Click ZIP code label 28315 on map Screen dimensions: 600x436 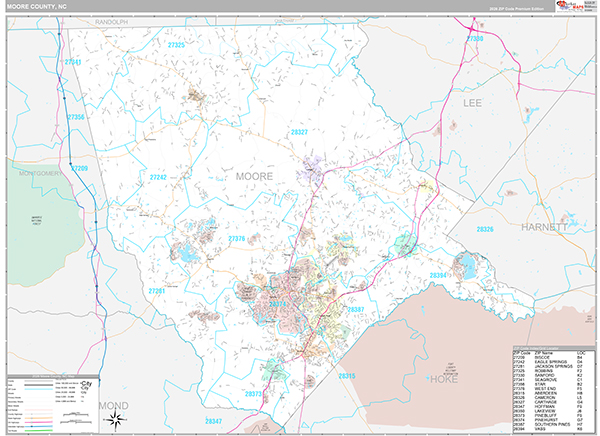click(347, 375)
